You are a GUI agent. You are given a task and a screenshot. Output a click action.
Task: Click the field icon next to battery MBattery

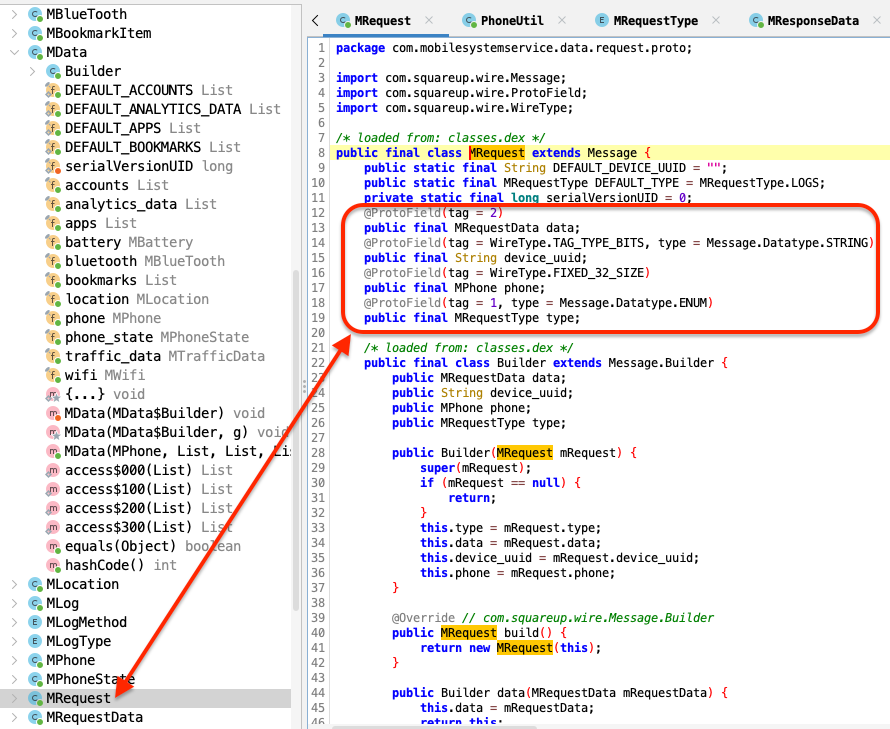point(53,242)
